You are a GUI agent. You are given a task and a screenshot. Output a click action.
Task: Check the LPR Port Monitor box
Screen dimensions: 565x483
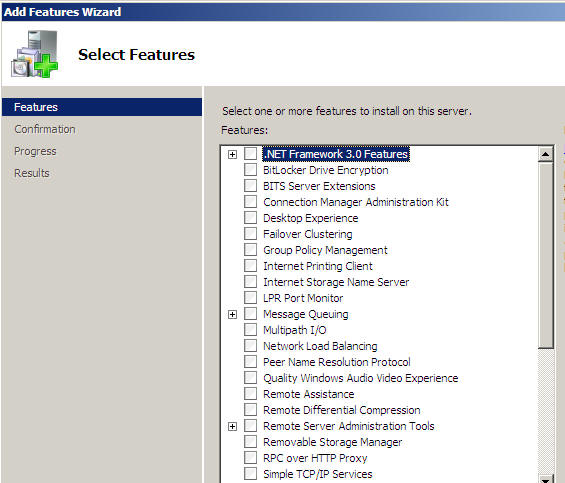(250, 298)
